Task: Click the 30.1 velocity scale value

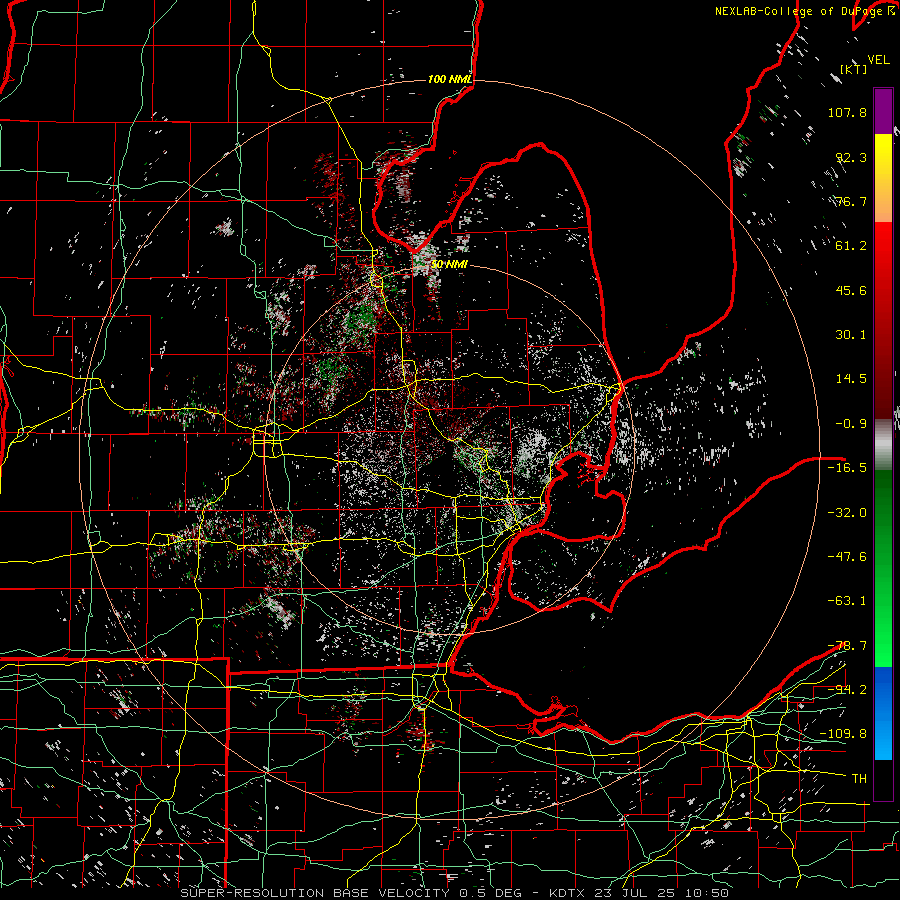Action: tap(851, 335)
